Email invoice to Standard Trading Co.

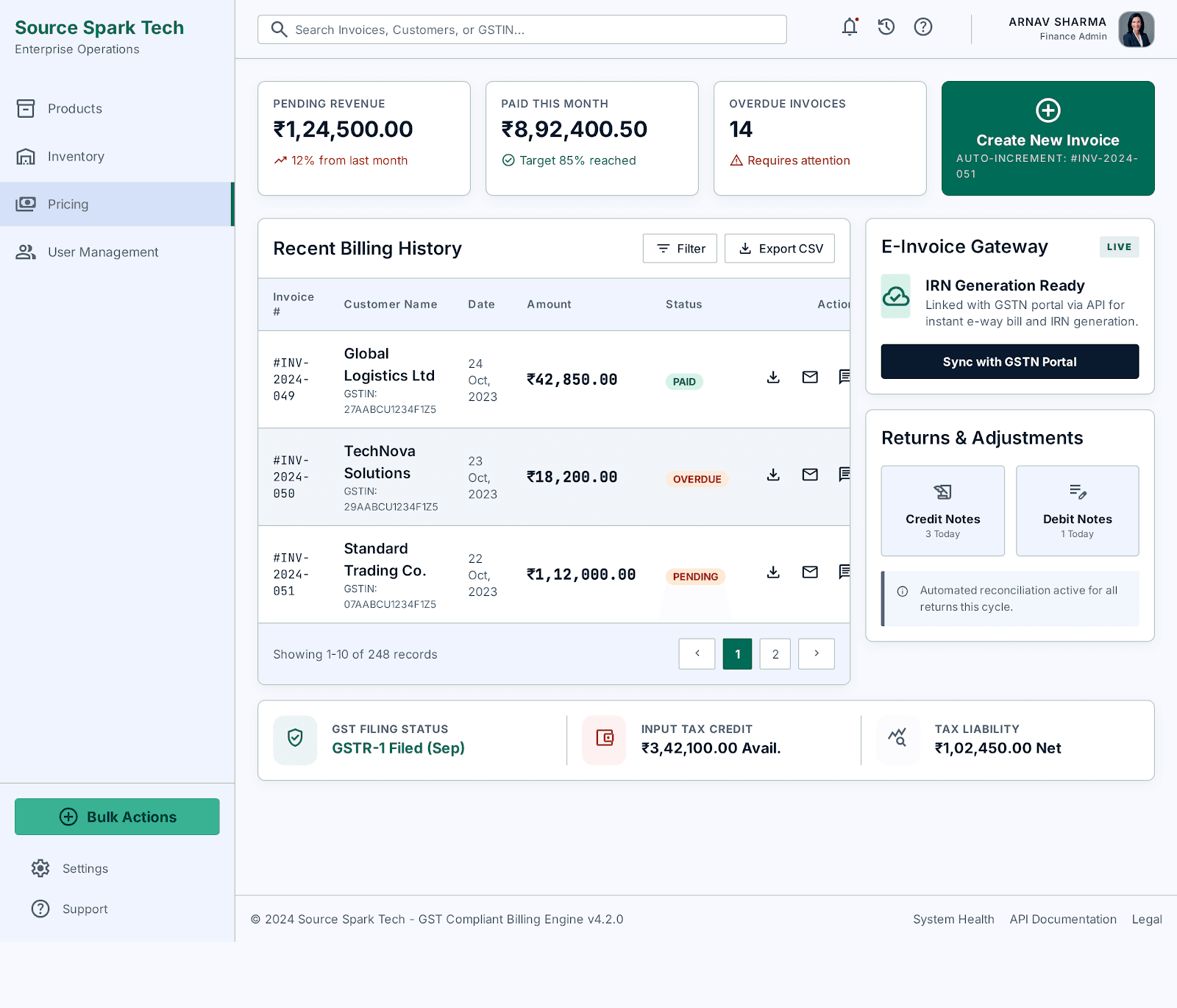810,572
